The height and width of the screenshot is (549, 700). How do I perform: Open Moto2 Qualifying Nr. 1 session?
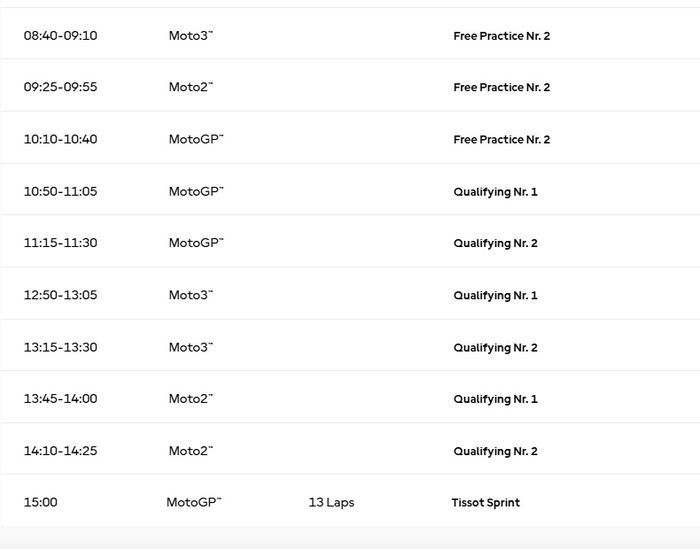pos(495,399)
